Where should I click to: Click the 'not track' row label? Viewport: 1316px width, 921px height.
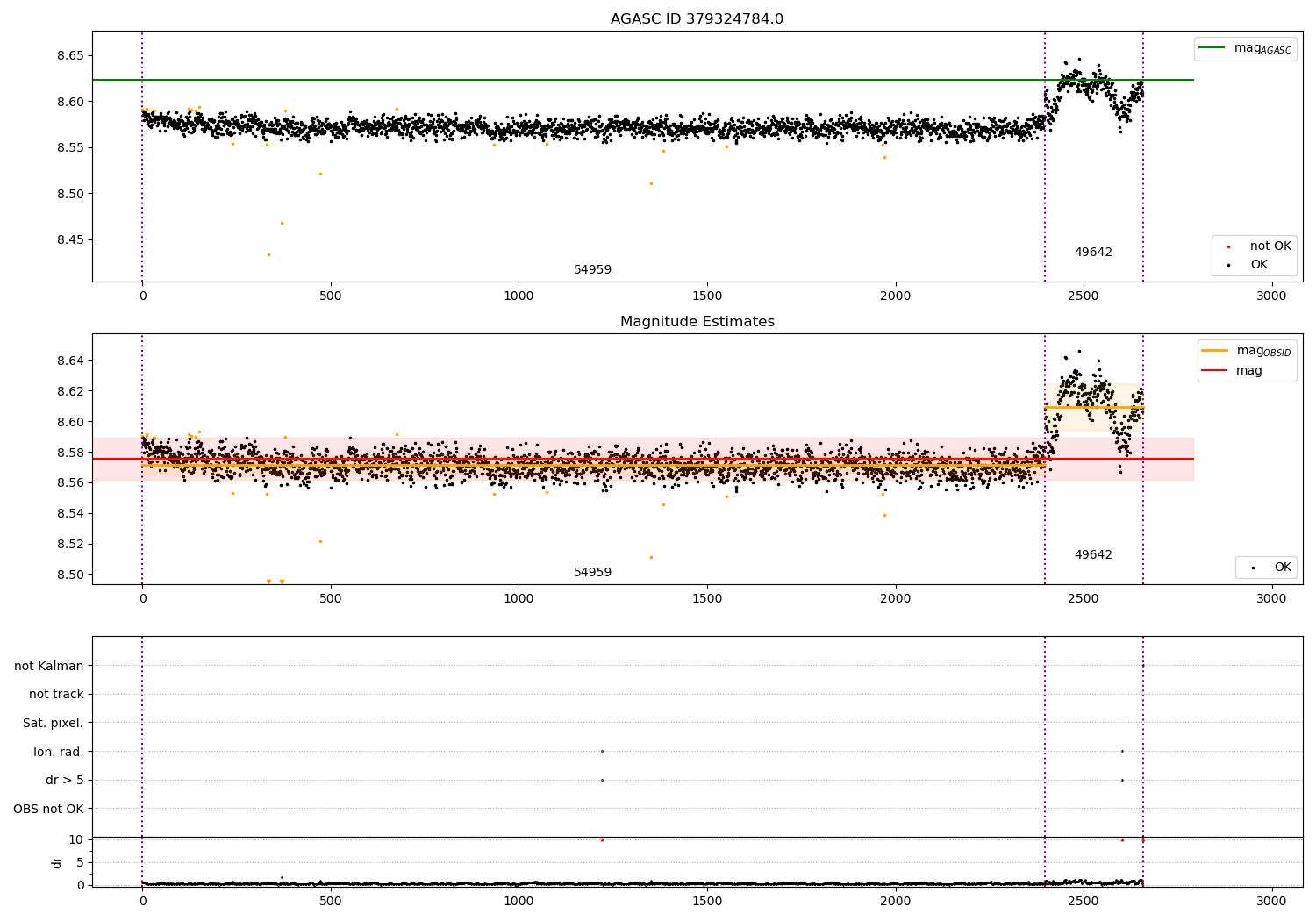[56, 695]
